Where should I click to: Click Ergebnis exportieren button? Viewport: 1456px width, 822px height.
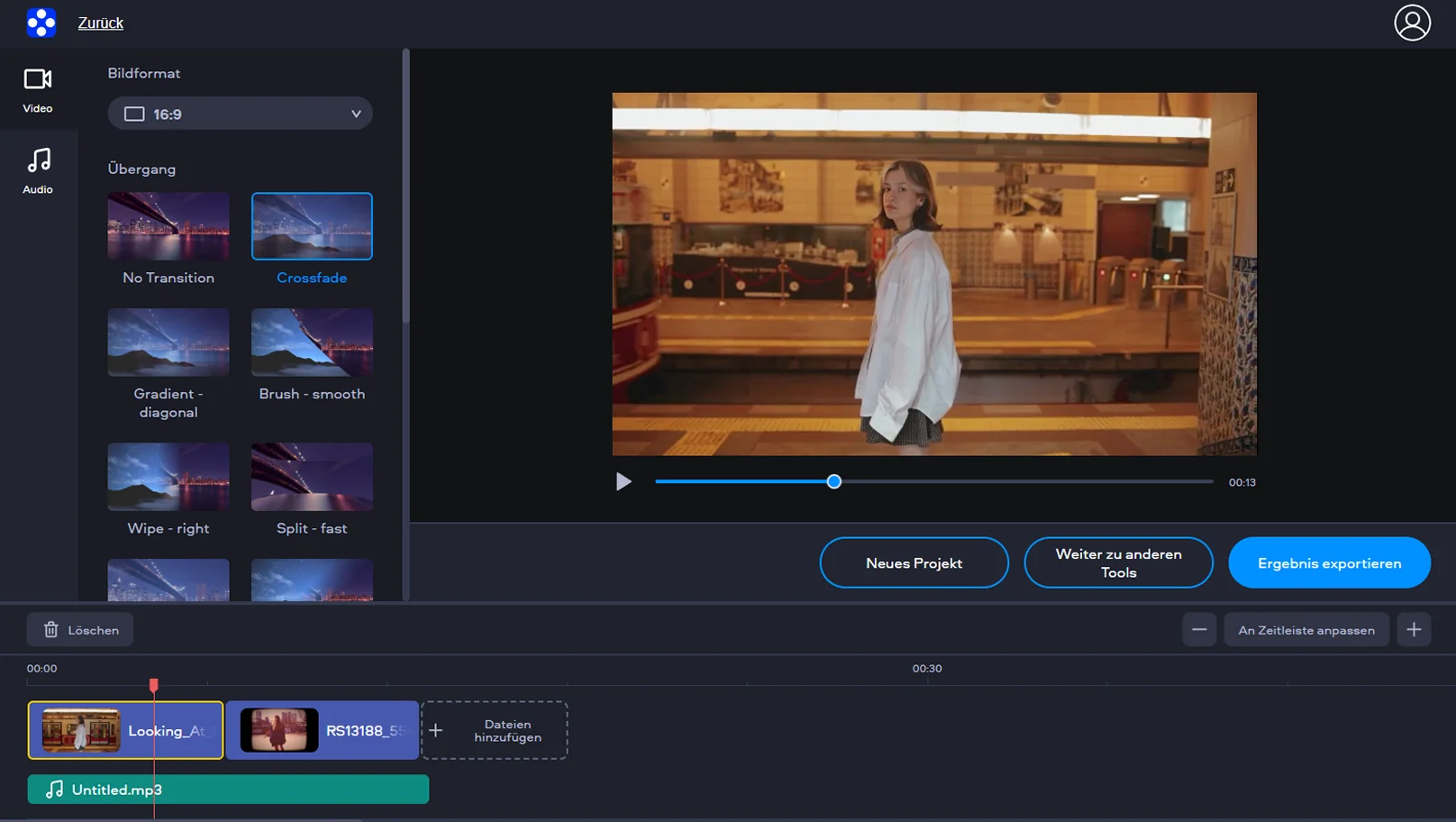pos(1329,563)
